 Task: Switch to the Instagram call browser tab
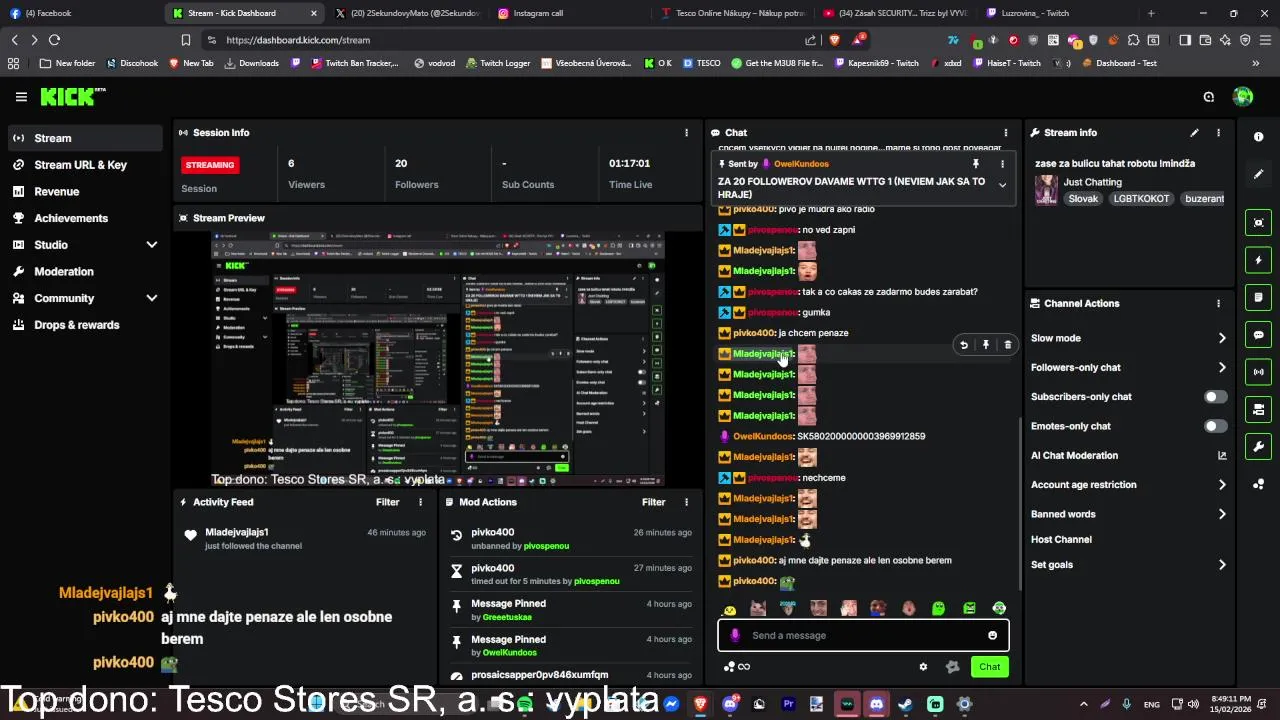pyautogui.click(x=566, y=13)
